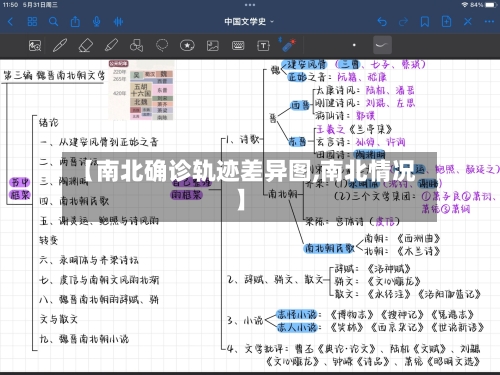Viewport: 500px width, 375px height.
Task: Activate the laser pointer tool
Action: click(x=288, y=45)
